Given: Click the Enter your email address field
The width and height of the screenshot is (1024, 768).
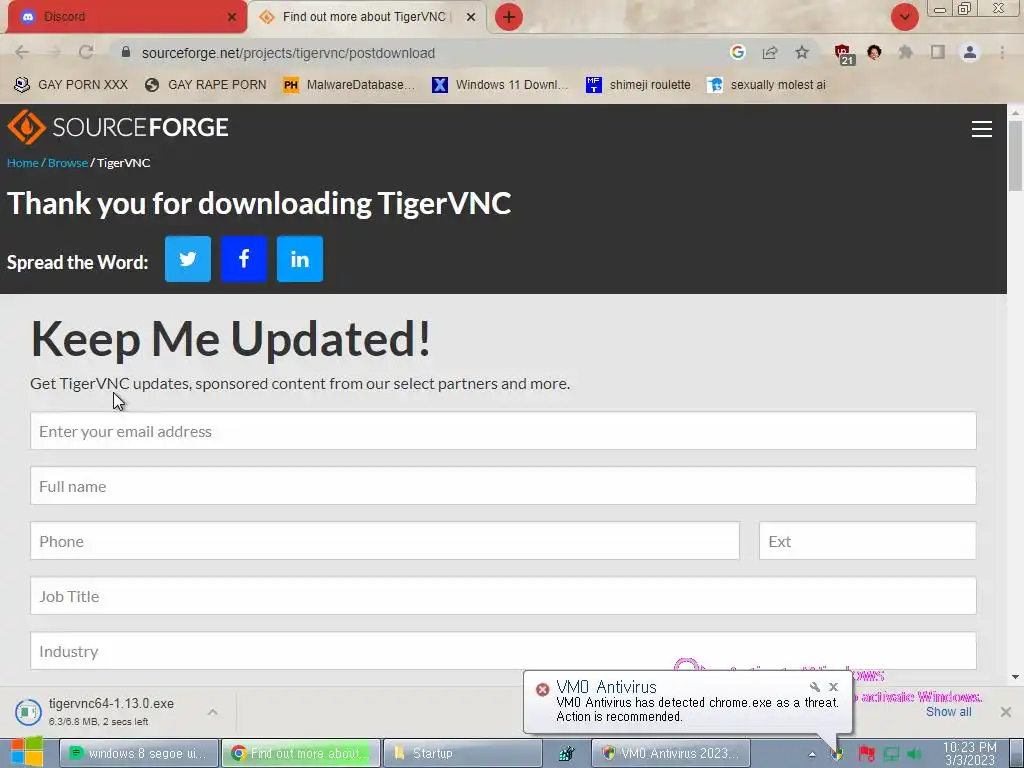Looking at the screenshot, I should 503,431.
